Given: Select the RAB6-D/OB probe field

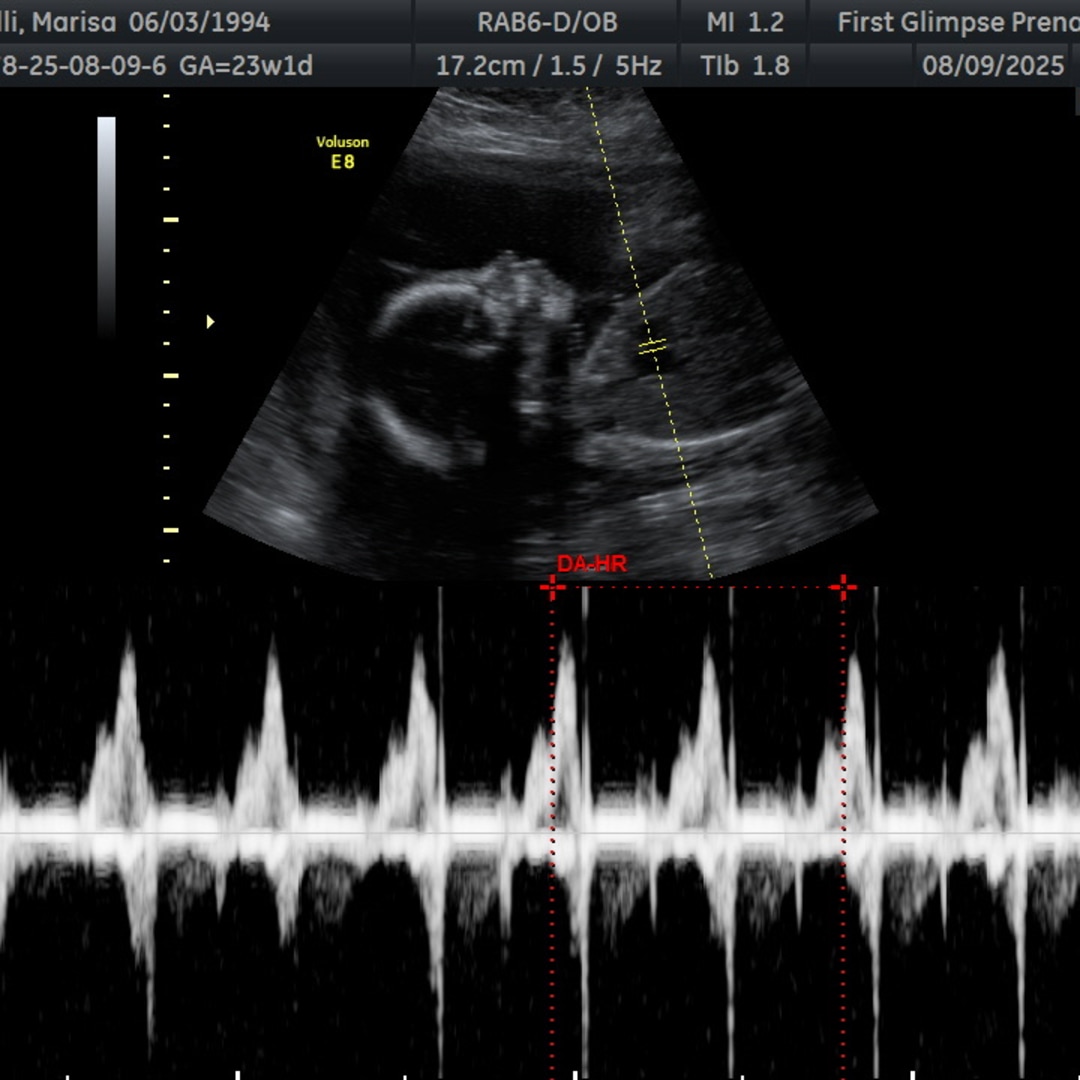Looking at the screenshot, I should (547, 22).
